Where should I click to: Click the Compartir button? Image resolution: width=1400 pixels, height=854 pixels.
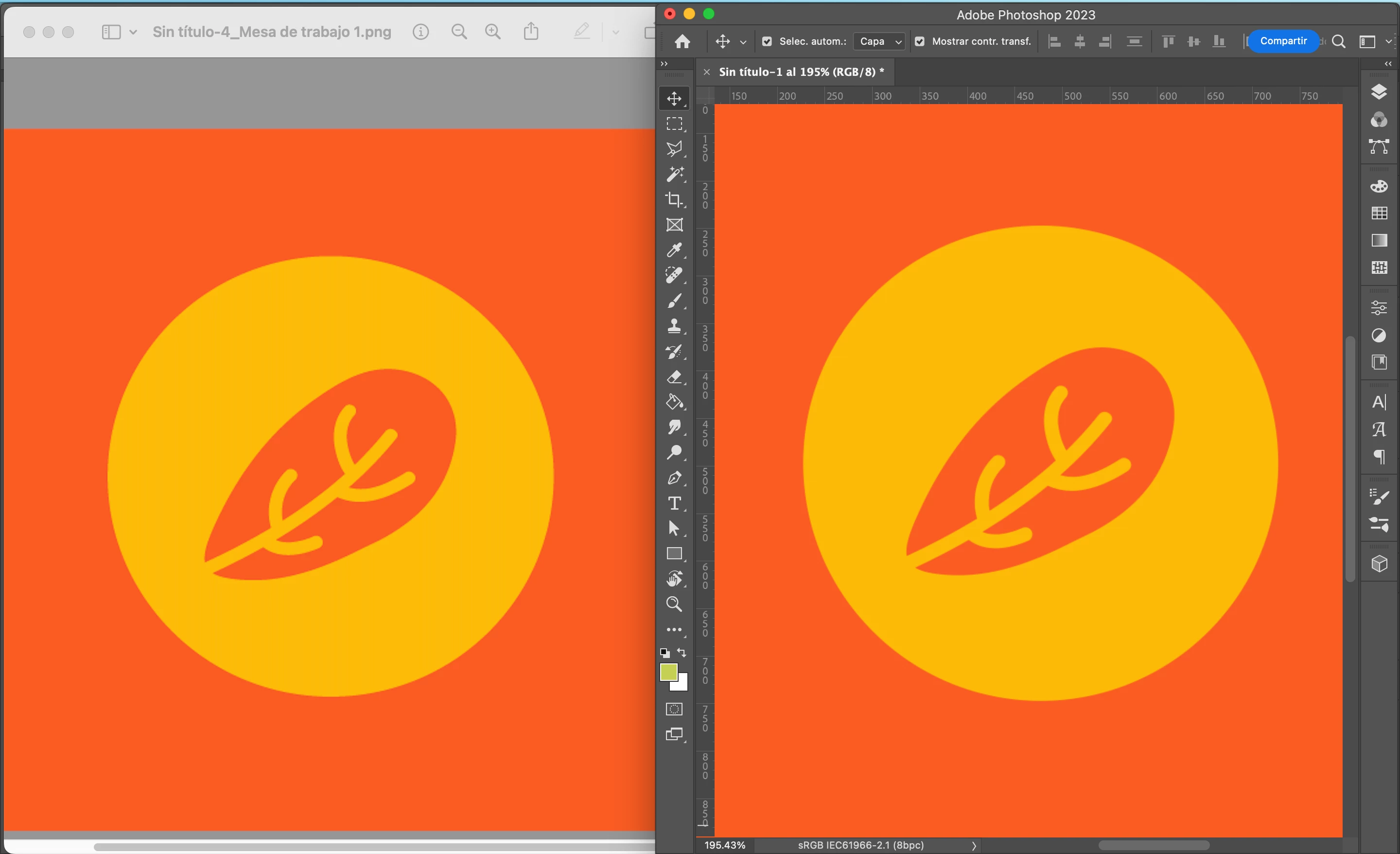tap(1282, 41)
